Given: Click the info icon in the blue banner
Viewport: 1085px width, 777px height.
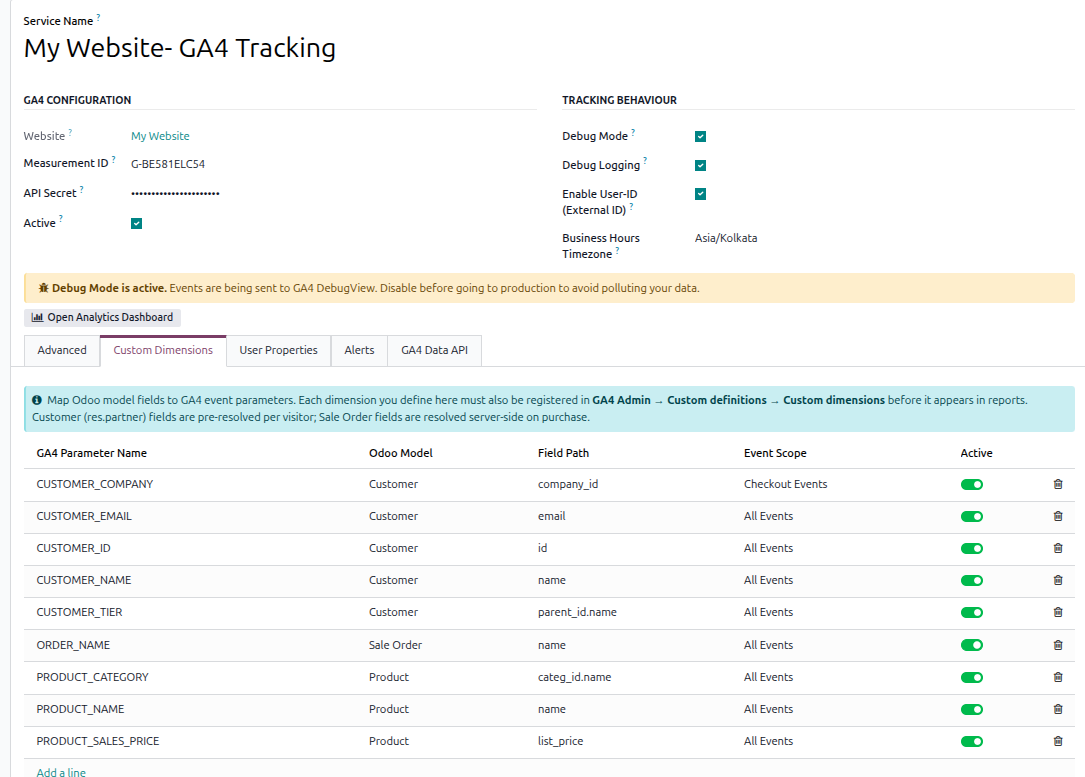Looking at the screenshot, I should [37, 400].
